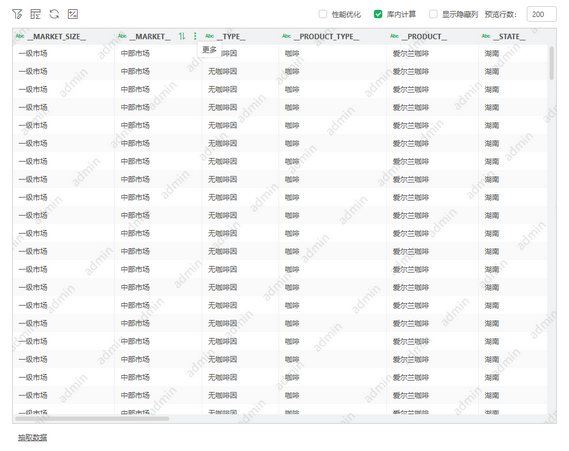
Task: Click the table summary sigma icon
Action: tap(36, 14)
